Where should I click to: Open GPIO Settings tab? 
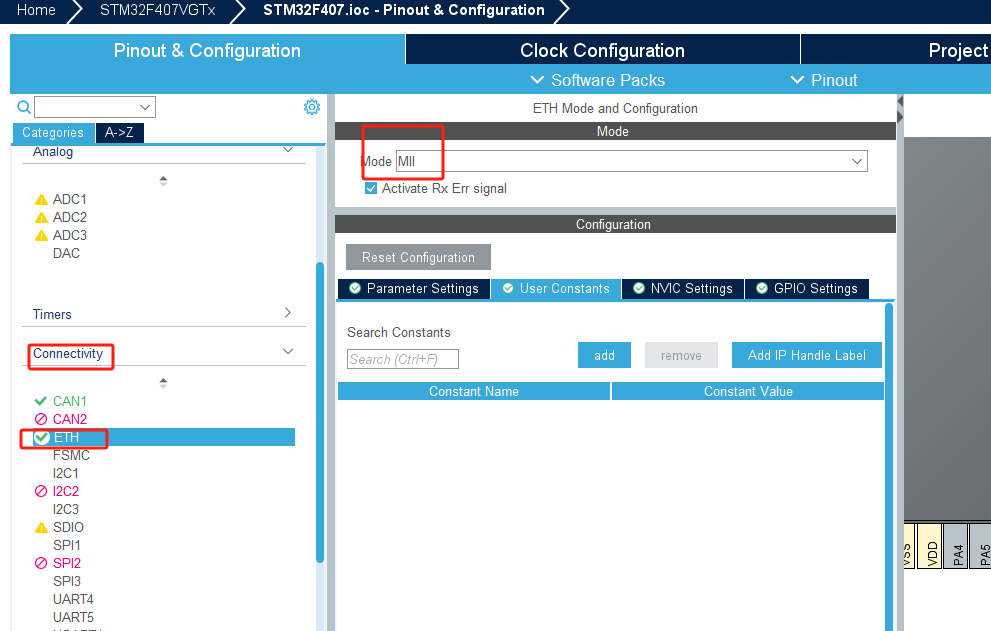(x=807, y=289)
